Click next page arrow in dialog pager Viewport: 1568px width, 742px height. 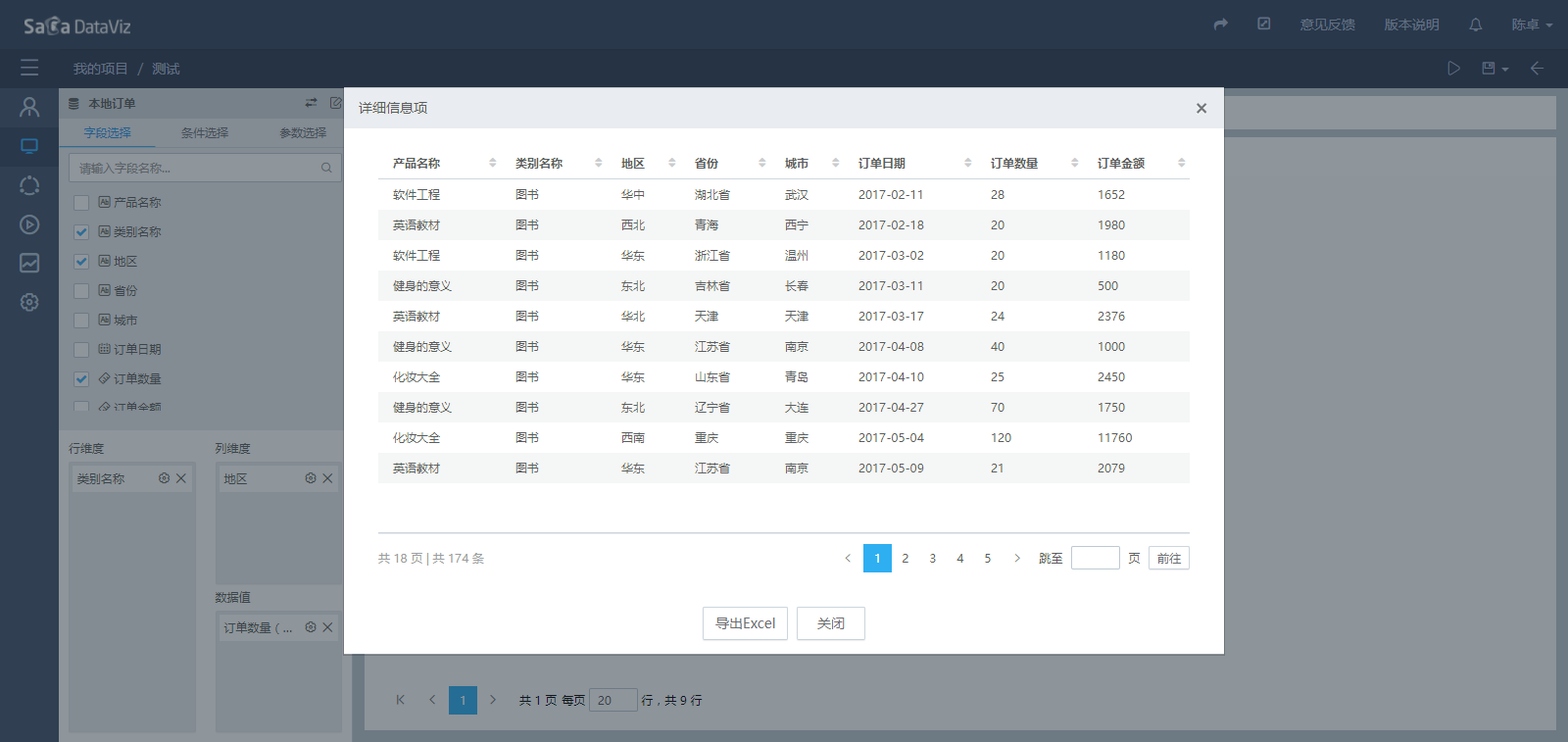1017,558
